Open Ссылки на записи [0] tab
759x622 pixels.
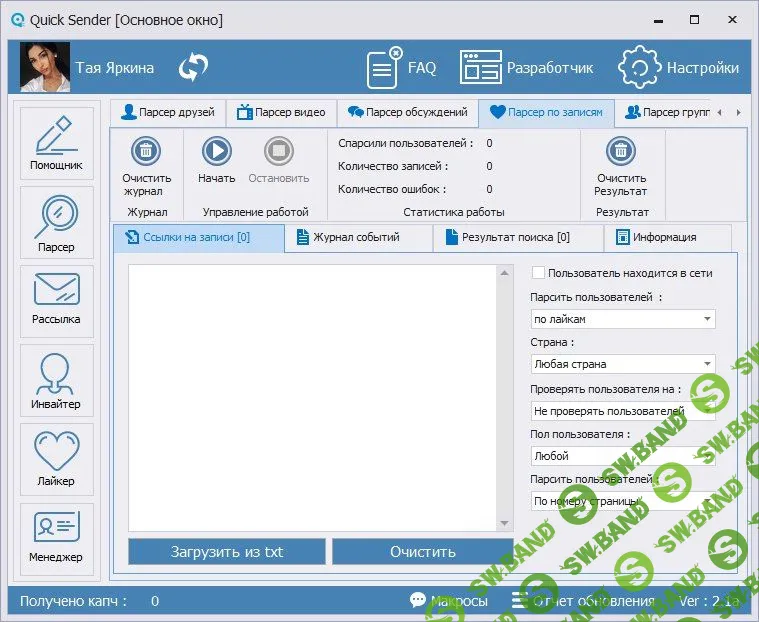pyautogui.click(x=199, y=238)
